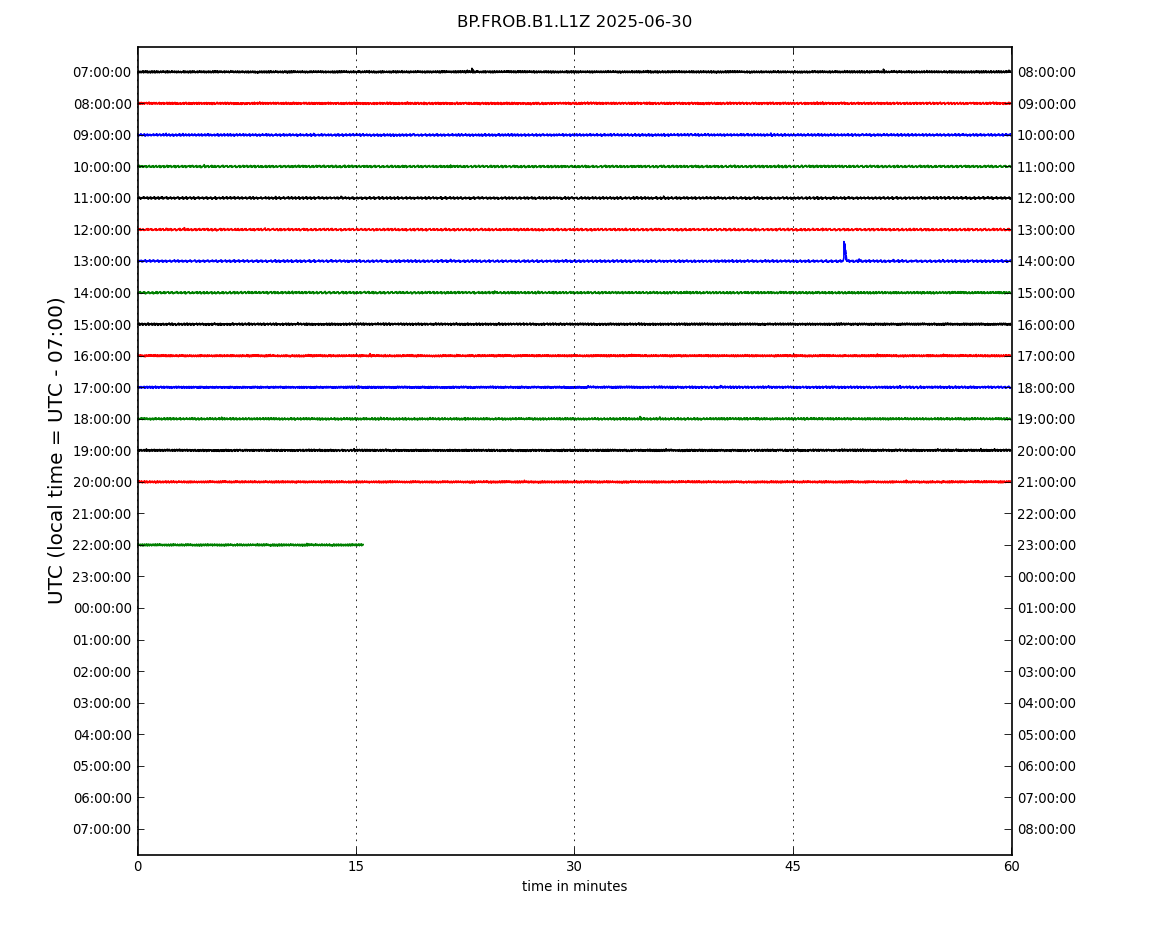Click the blue trace for the 17:00:00 hour

pyautogui.click(x=574, y=387)
